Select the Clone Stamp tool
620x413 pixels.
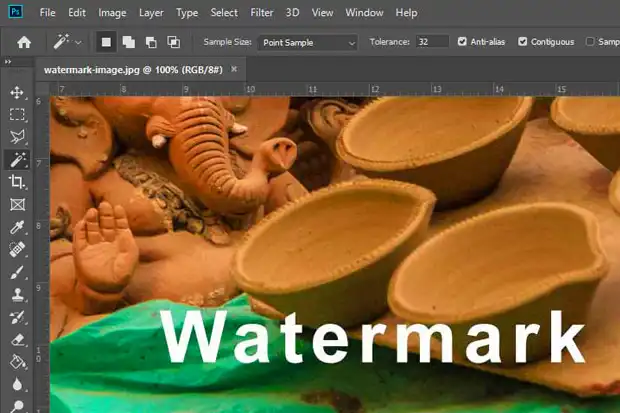pos(17,294)
